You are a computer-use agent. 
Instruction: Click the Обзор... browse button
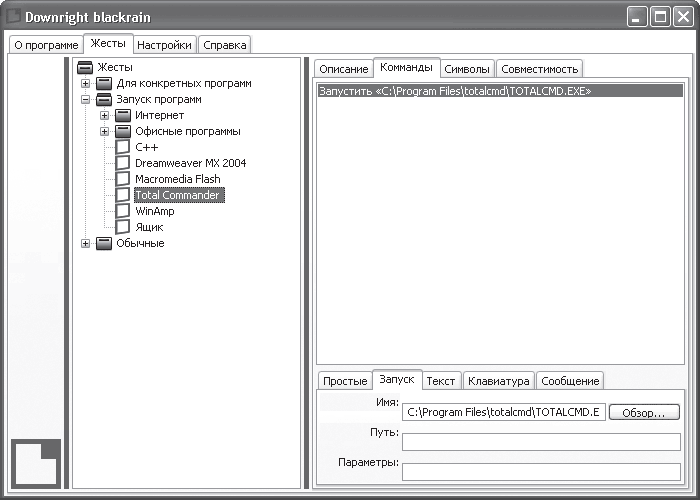pos(644,412)
